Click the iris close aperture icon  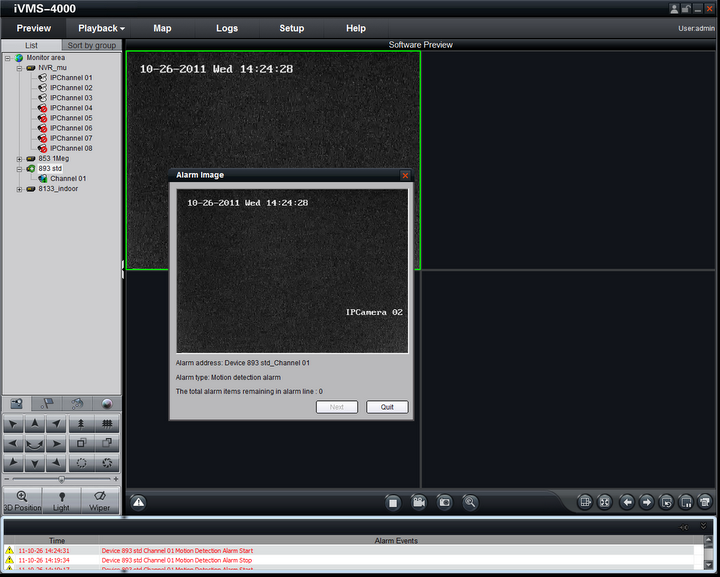point(107,463)
